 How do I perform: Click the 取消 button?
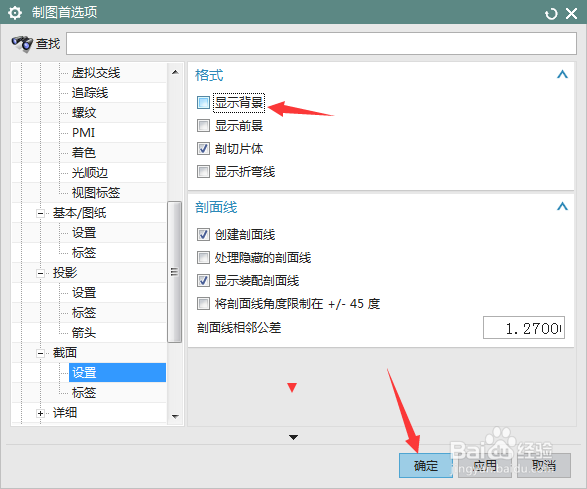[x=544, y=465]
